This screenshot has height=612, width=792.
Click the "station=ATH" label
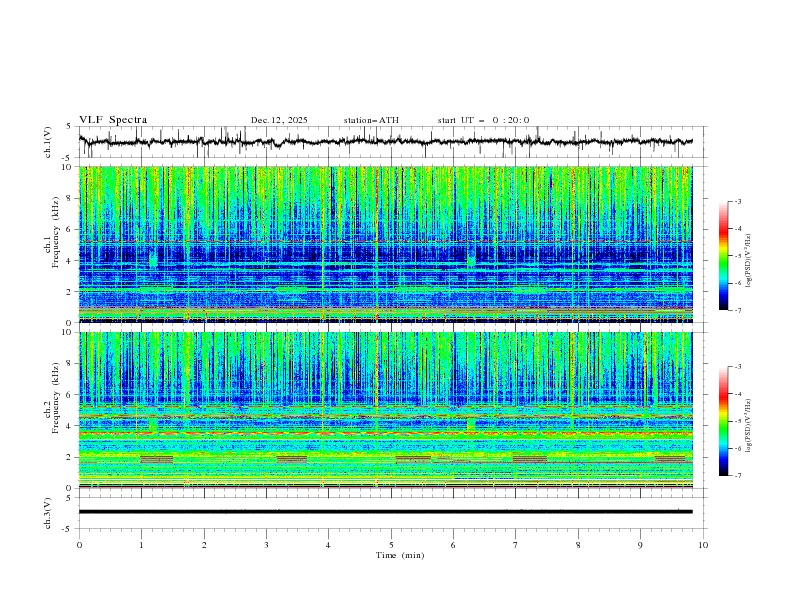(x=371, y=120)
